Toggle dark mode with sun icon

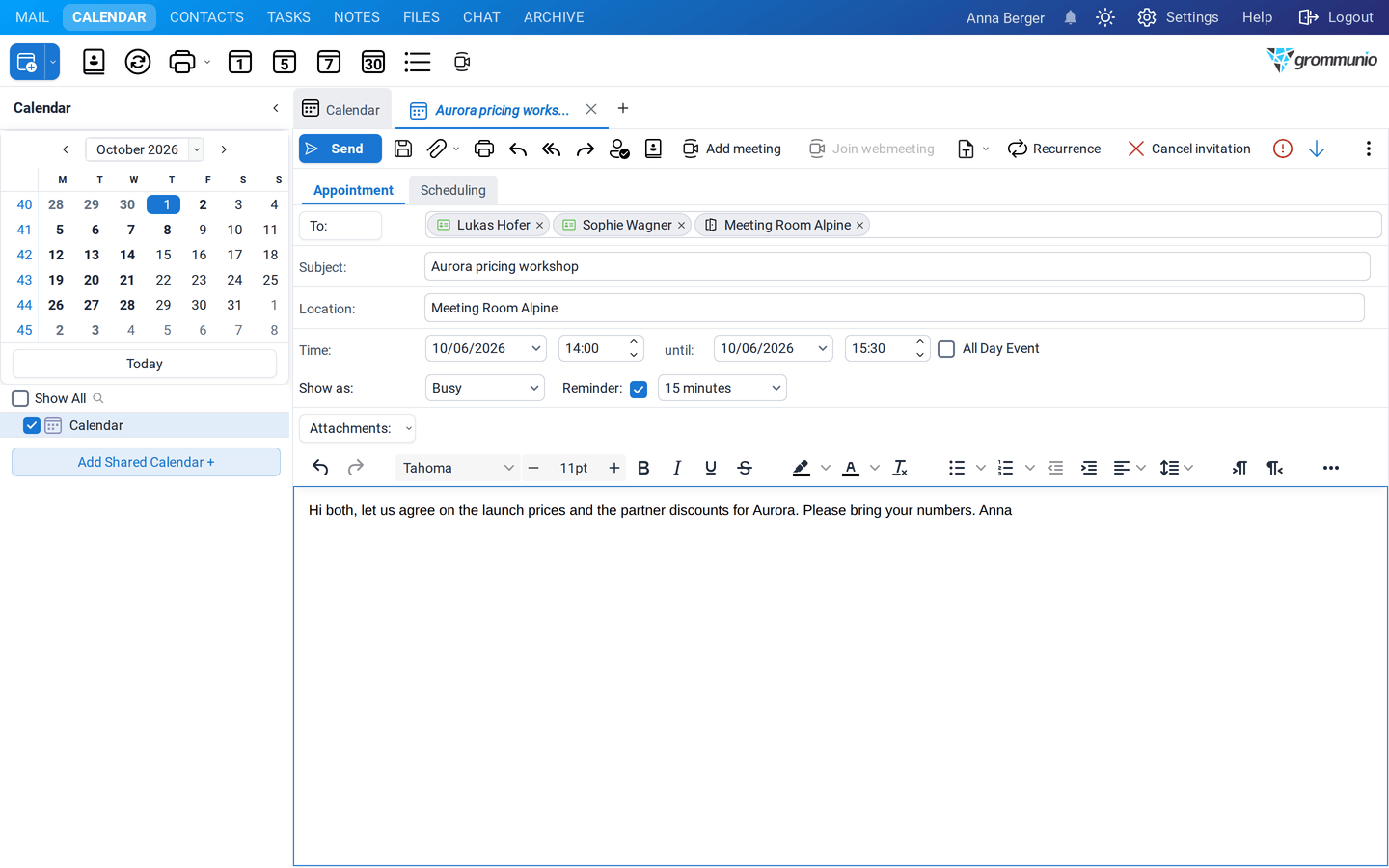[x=1105, y=17]
